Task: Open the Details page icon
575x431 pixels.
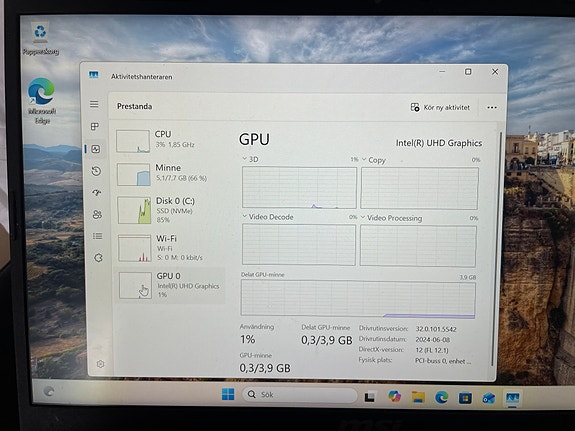Action: pyautogui.click(x=98, y=236)
